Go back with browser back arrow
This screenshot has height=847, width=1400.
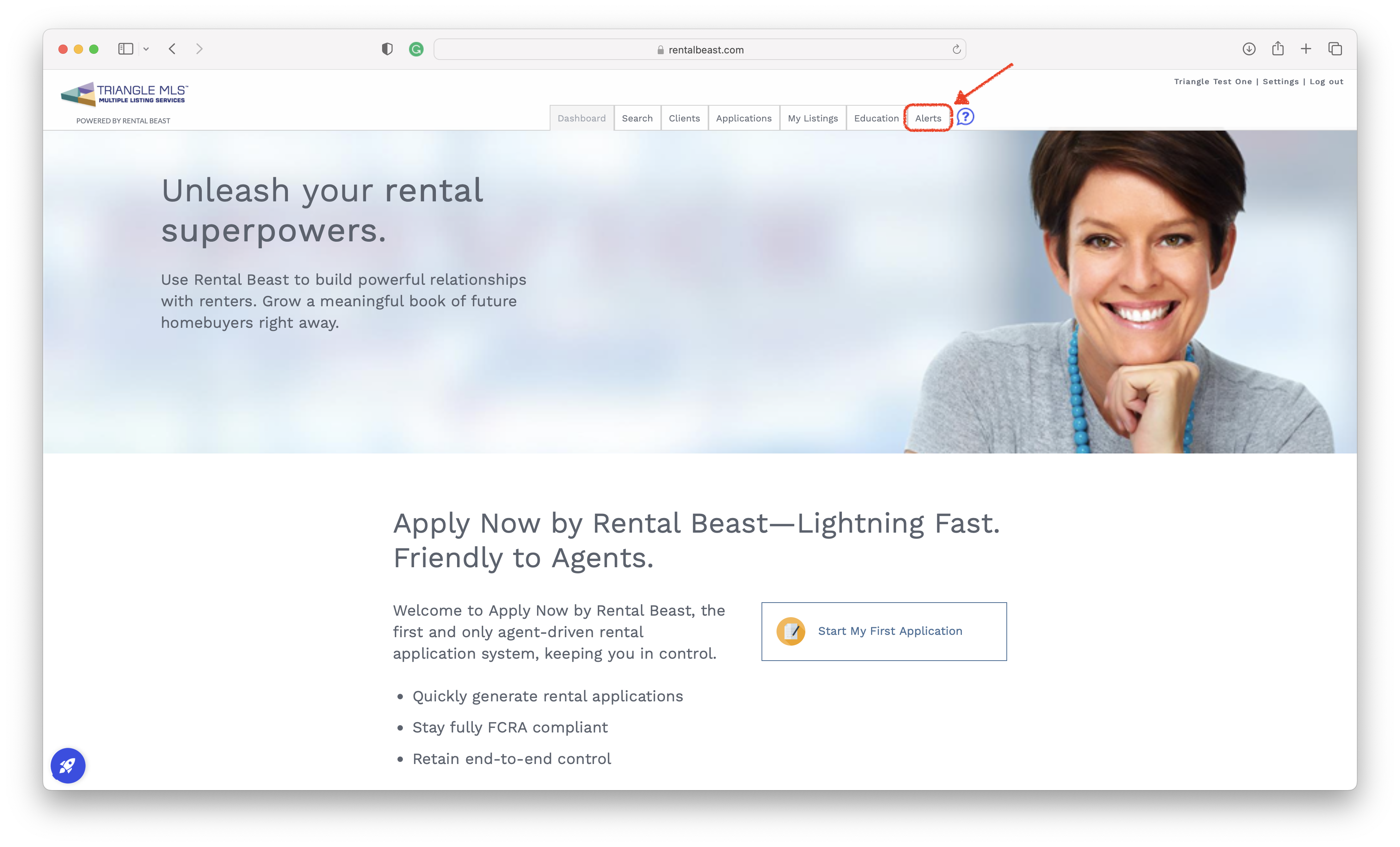[172, 49]
